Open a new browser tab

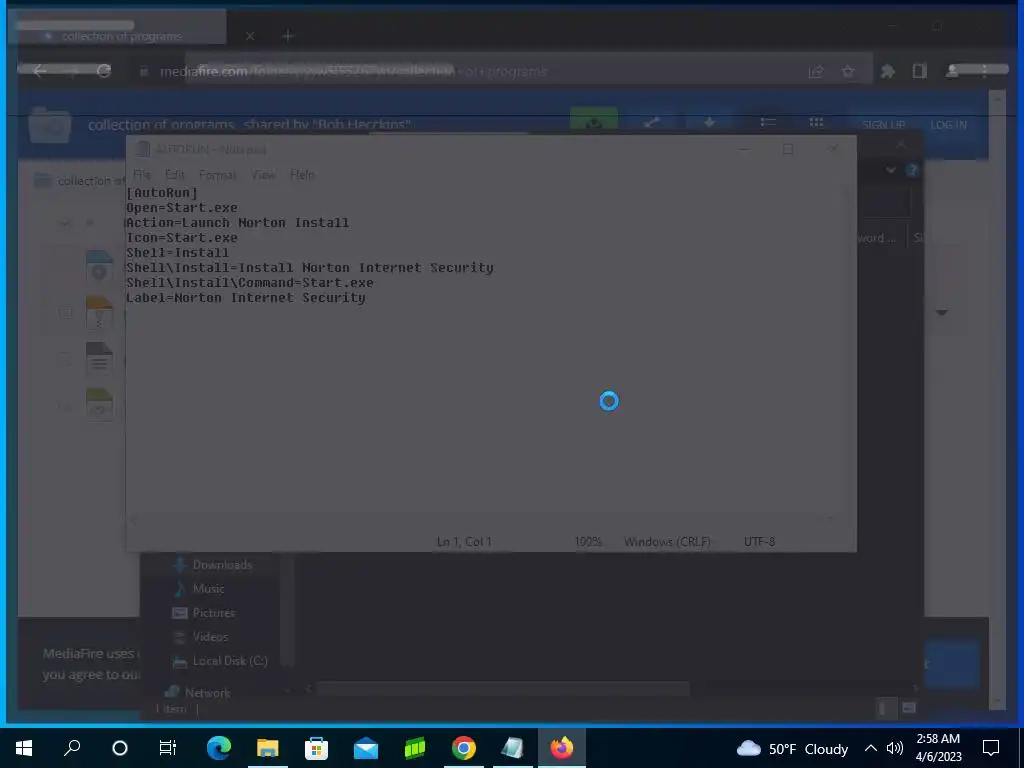coord(288,36)
